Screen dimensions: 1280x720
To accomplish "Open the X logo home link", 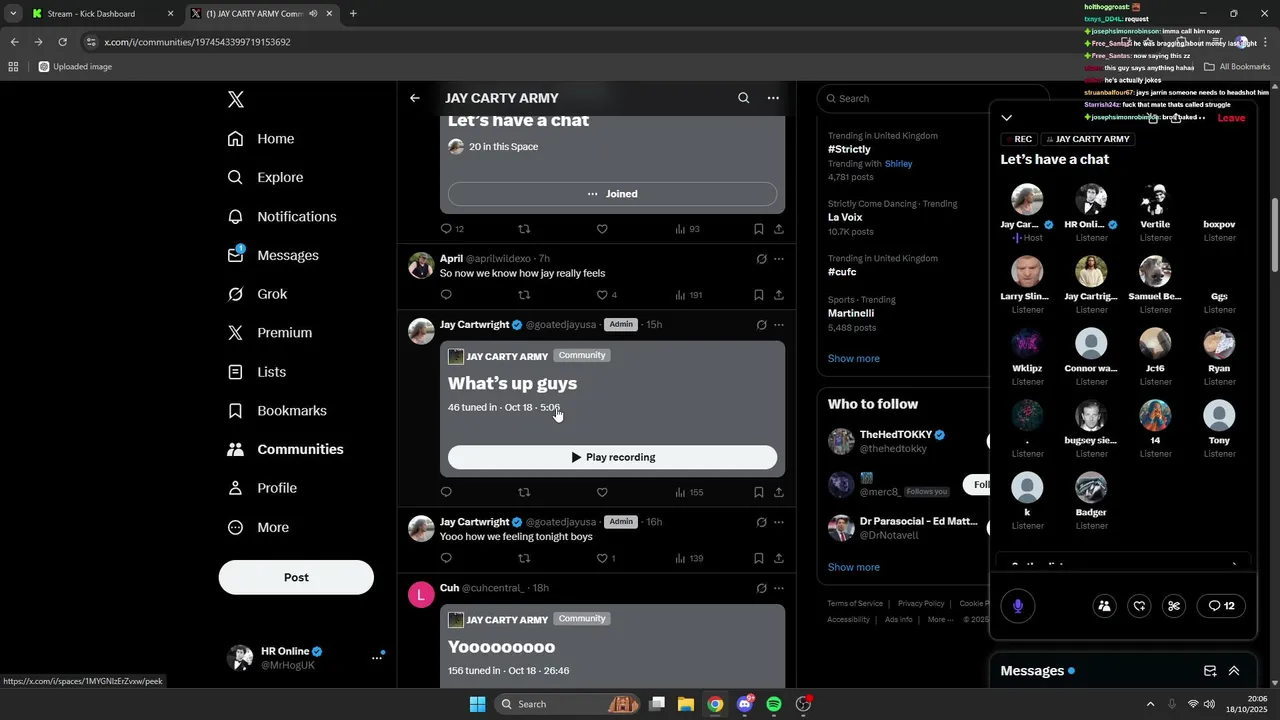I will point(236,99).
